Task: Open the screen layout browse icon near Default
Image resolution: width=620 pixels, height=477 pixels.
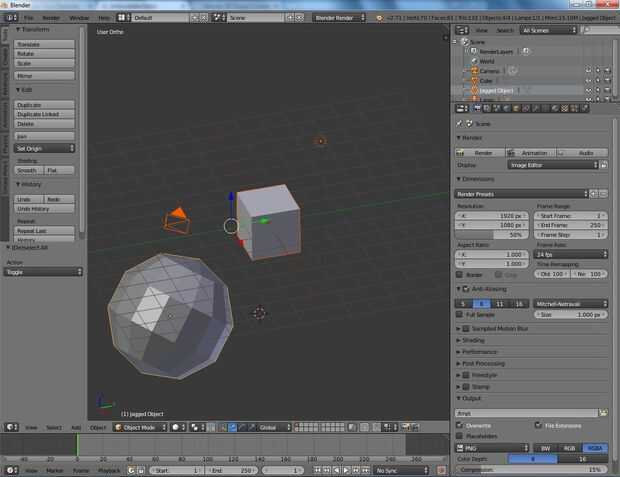Action: [x=123, y=17]
